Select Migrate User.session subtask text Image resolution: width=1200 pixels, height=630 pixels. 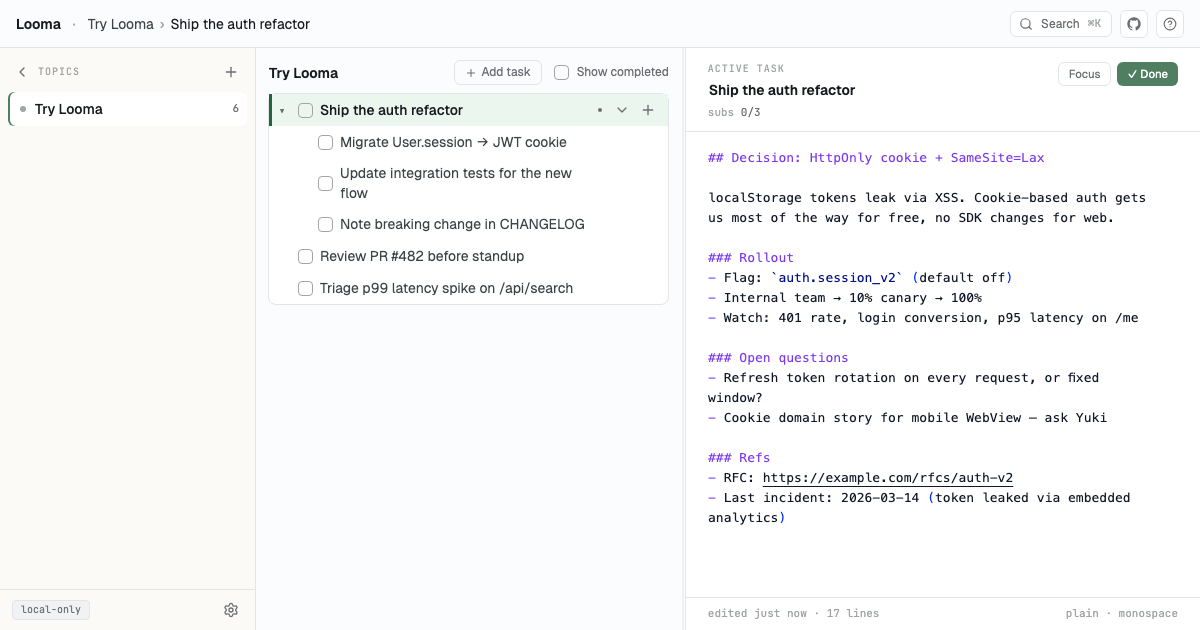click(x=453, y=142)
